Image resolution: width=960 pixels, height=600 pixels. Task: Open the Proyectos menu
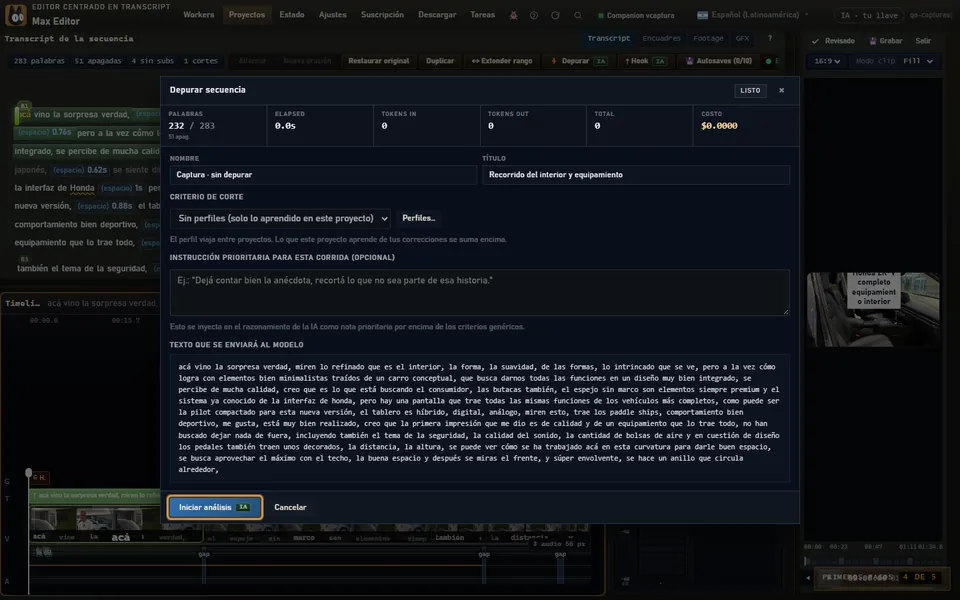point(247,15)
